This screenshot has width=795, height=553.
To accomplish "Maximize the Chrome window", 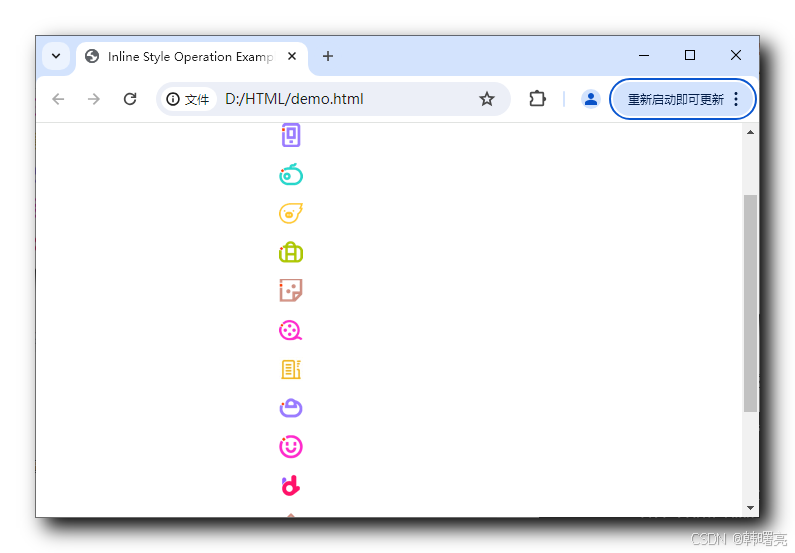I will [690, 55].
